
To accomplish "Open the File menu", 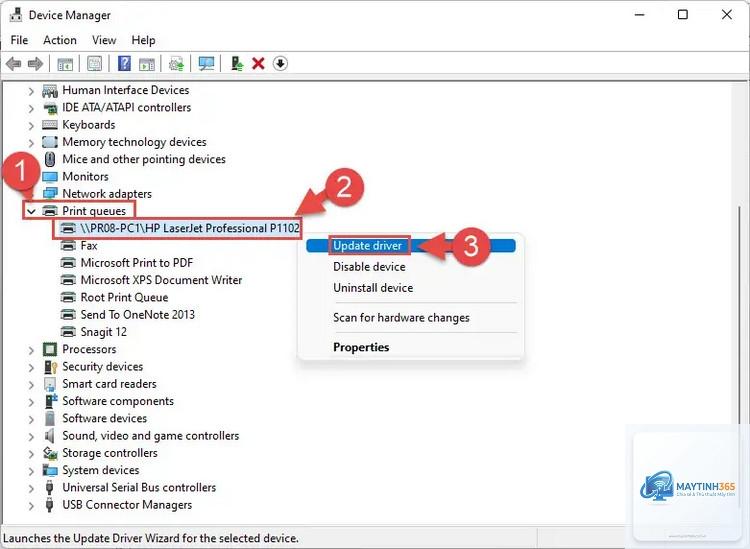I will click(19, 40).
